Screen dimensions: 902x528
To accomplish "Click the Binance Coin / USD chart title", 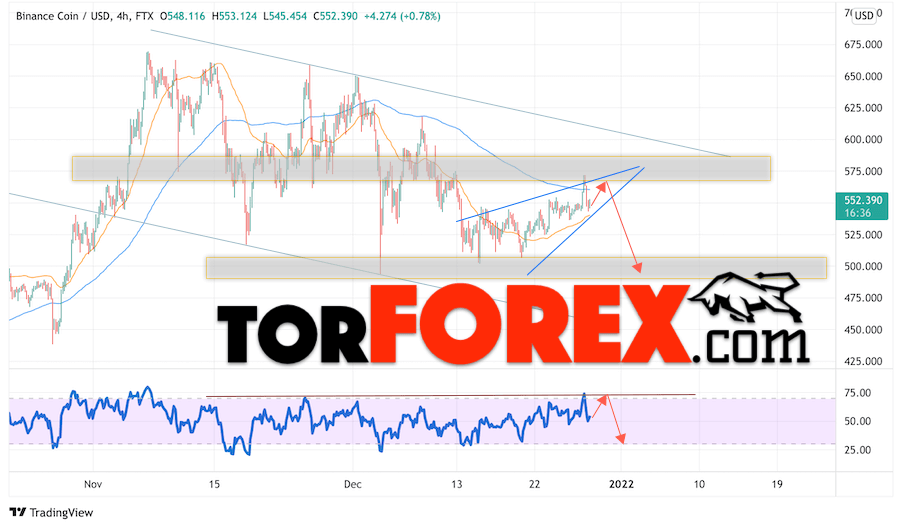I will click(72, 16).
